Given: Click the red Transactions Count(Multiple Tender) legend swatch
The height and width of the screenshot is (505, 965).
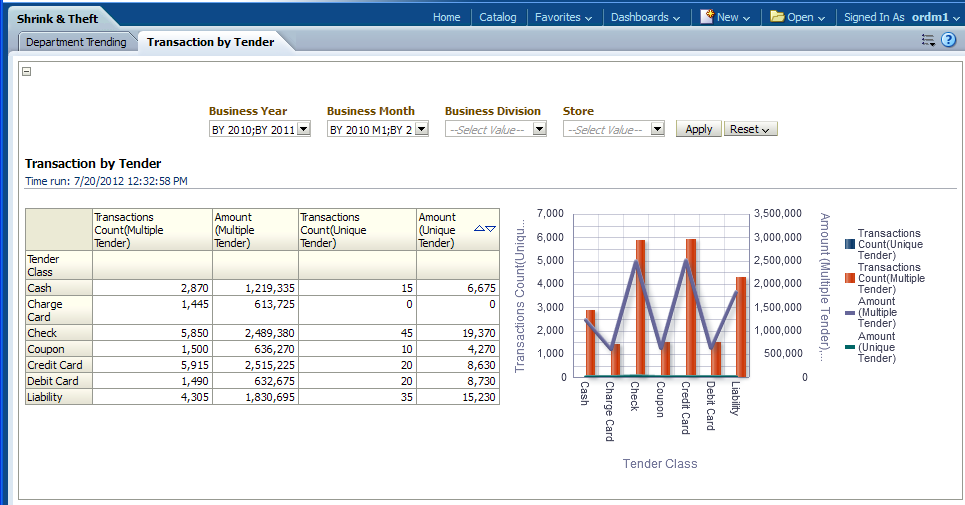Looking at the screenshot, I should [850, 278].
